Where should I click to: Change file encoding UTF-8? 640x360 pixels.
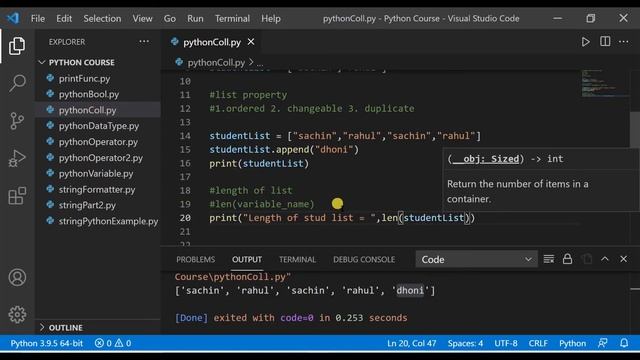point(506,343)
